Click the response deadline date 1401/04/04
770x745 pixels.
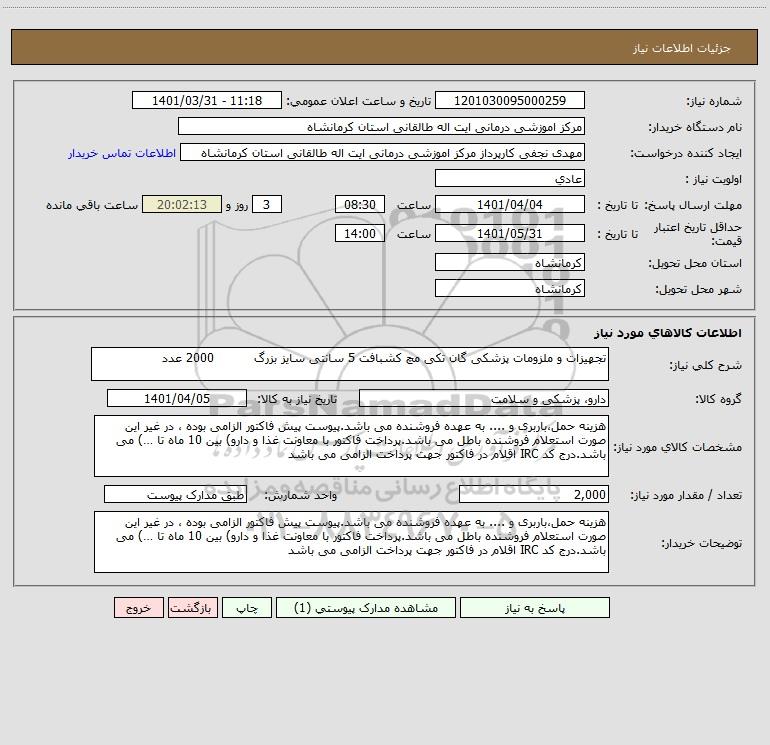(x=510, y=204)
